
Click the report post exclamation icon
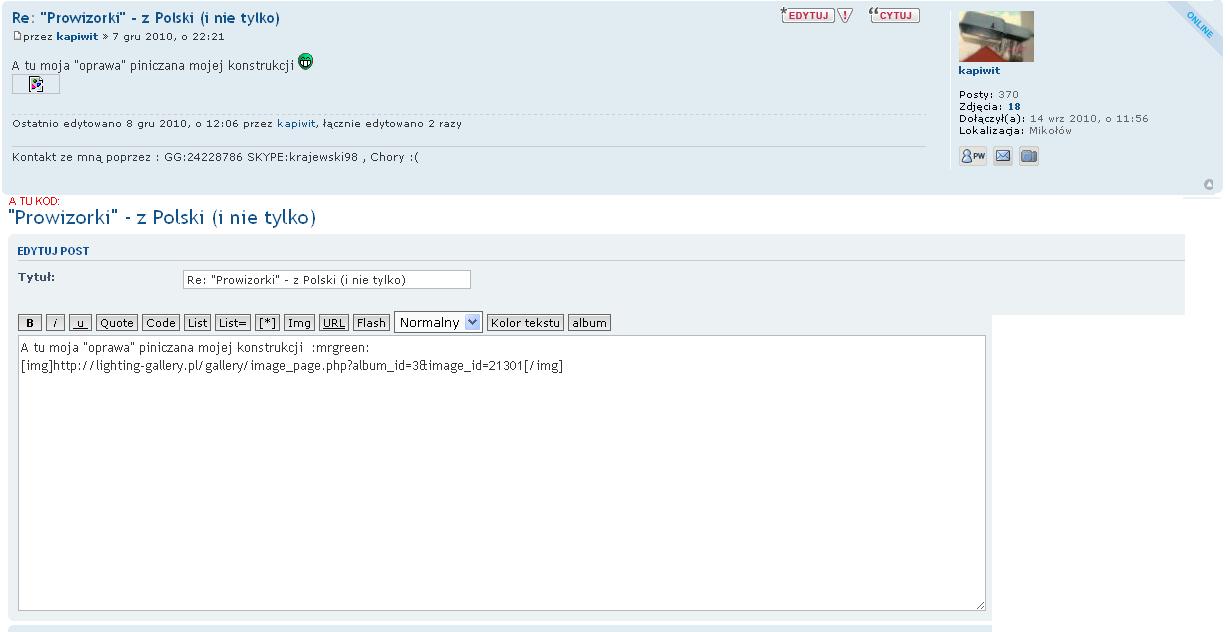tap(845, 15)
